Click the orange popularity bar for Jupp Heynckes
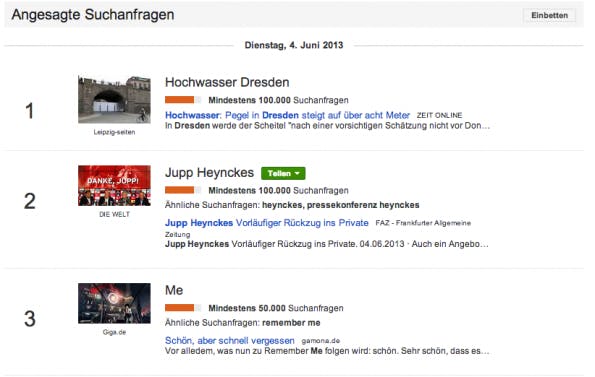This screenshot has height=377, width=595. [183, 190]
